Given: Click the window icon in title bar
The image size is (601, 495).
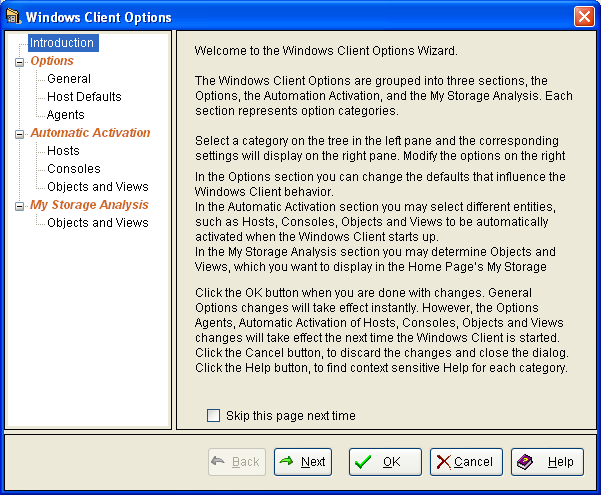Looking at the screenshot, I should coord(13,17).
